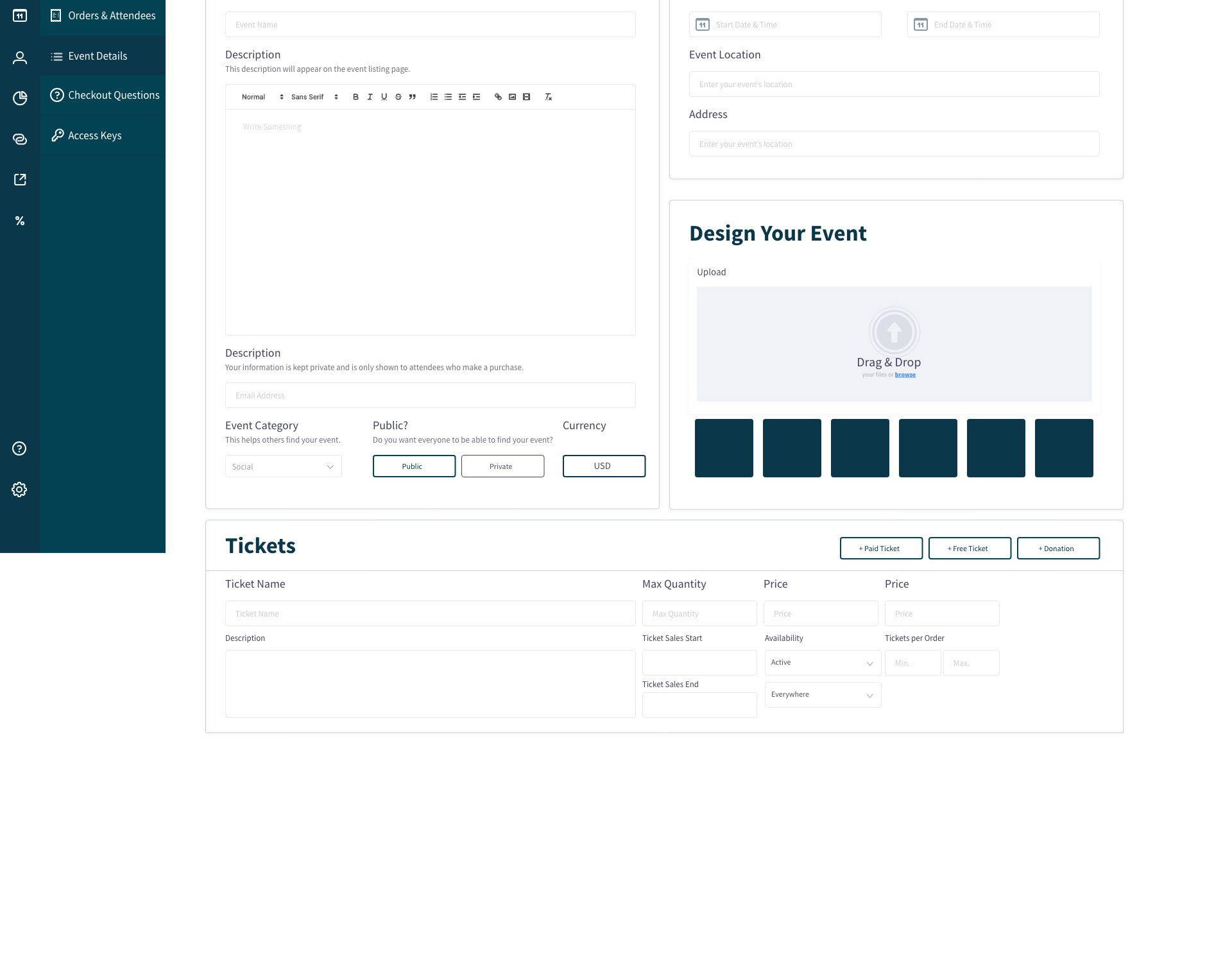This screenshot has width=1232, height=963.
Task: Open the Sans Serif font dropdown
Action: coord(314,97)
